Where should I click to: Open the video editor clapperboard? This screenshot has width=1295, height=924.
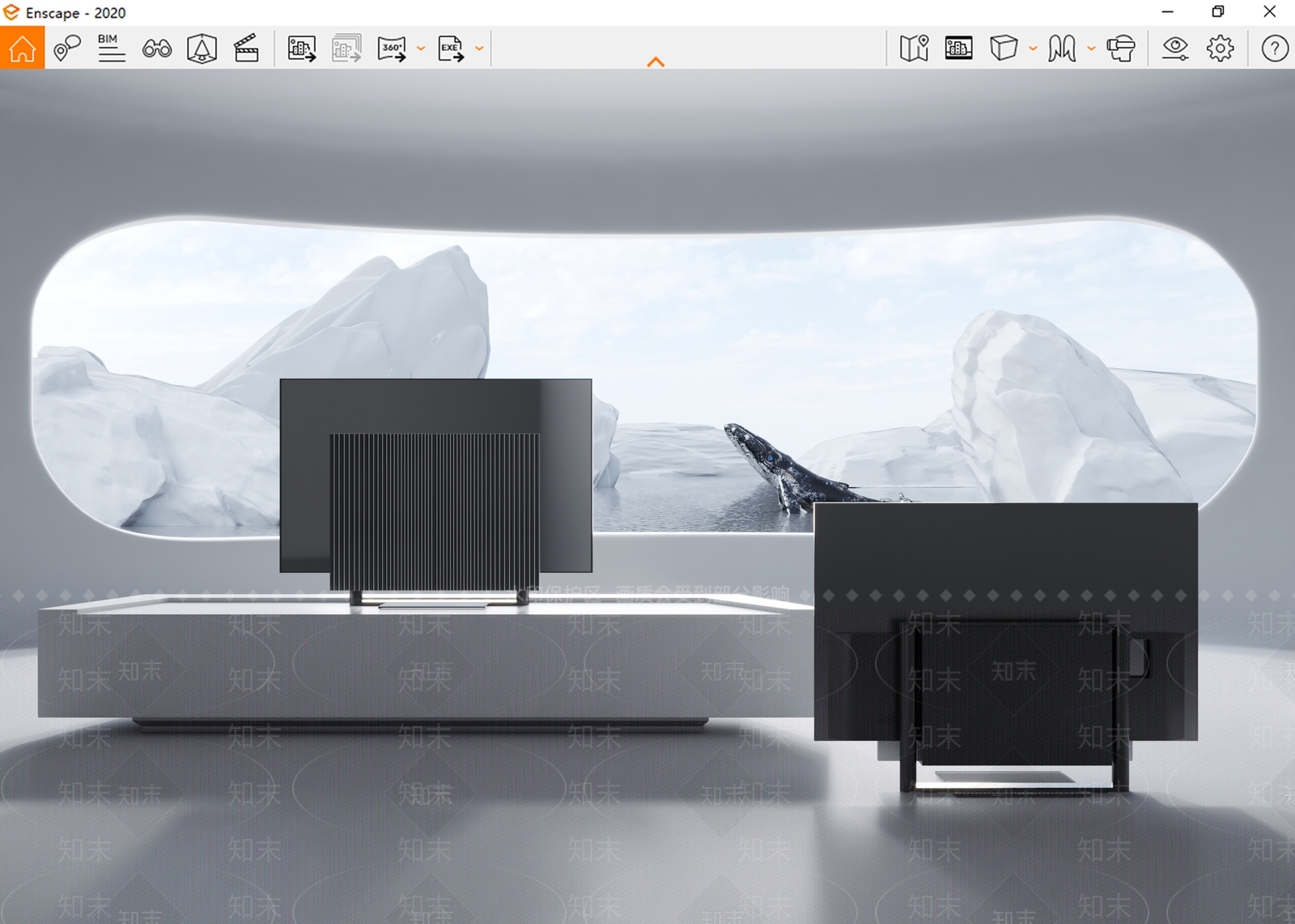click(246, 49)
